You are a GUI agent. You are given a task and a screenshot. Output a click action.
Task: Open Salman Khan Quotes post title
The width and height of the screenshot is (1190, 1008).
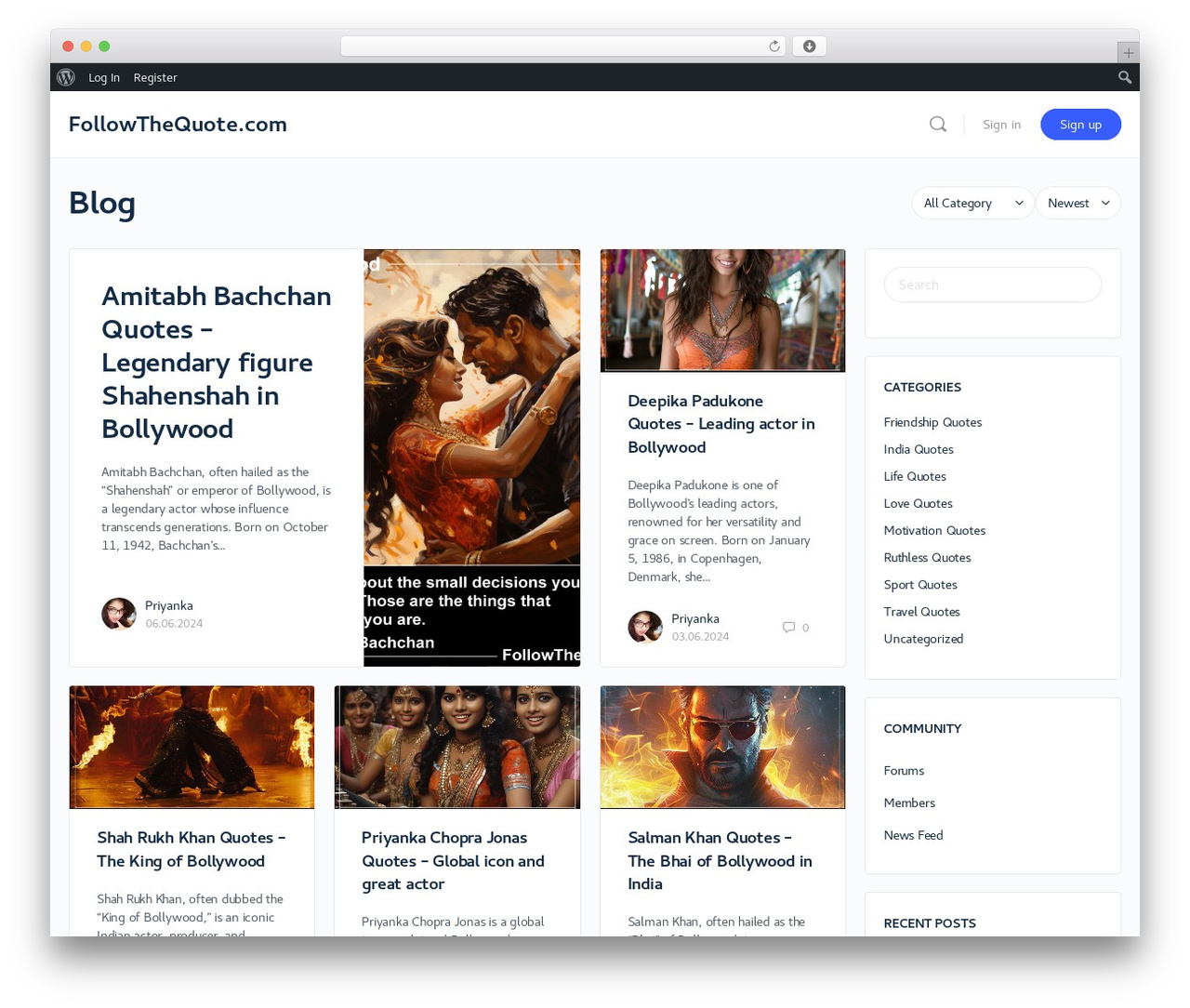(x=720, y=861)
